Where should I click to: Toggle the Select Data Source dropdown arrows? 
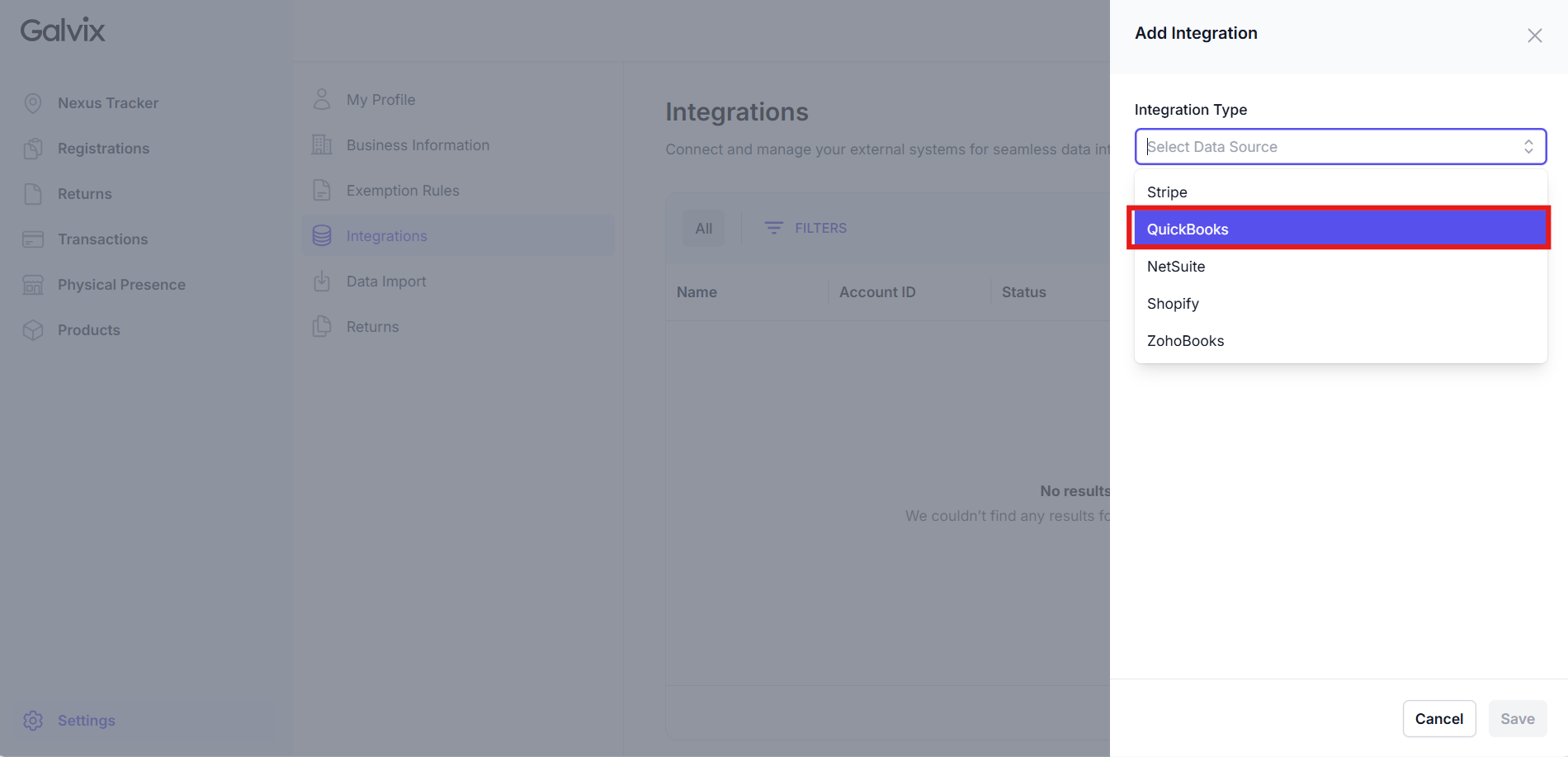[1528, 147]
